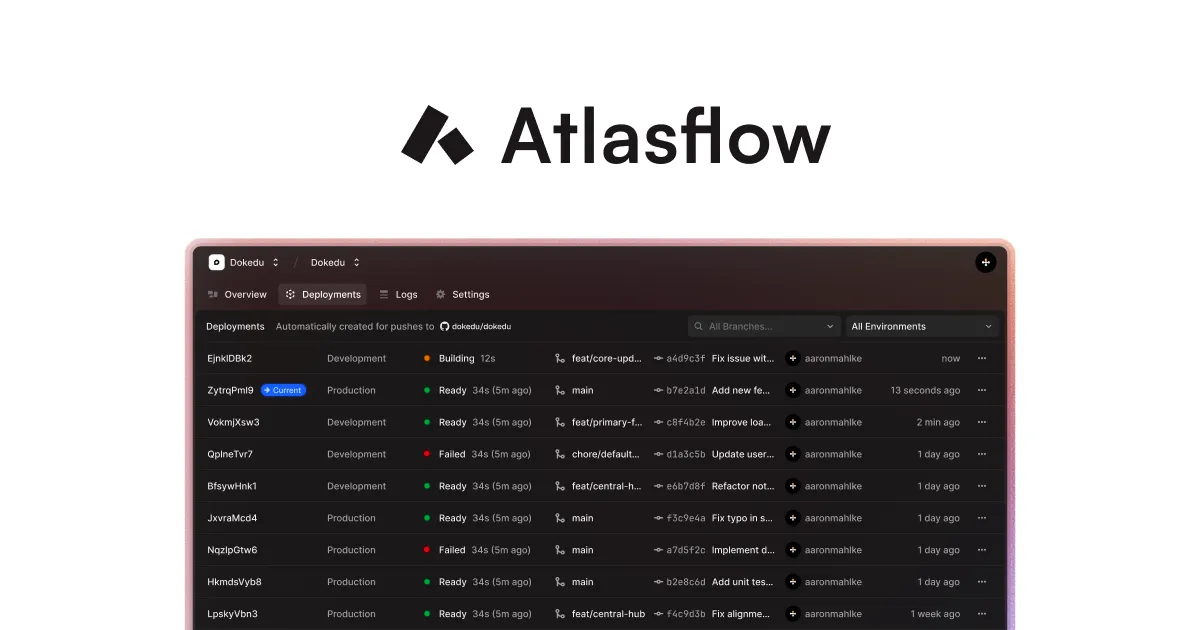
Task: Go to the Settings tab
Action: pos(462,294)
